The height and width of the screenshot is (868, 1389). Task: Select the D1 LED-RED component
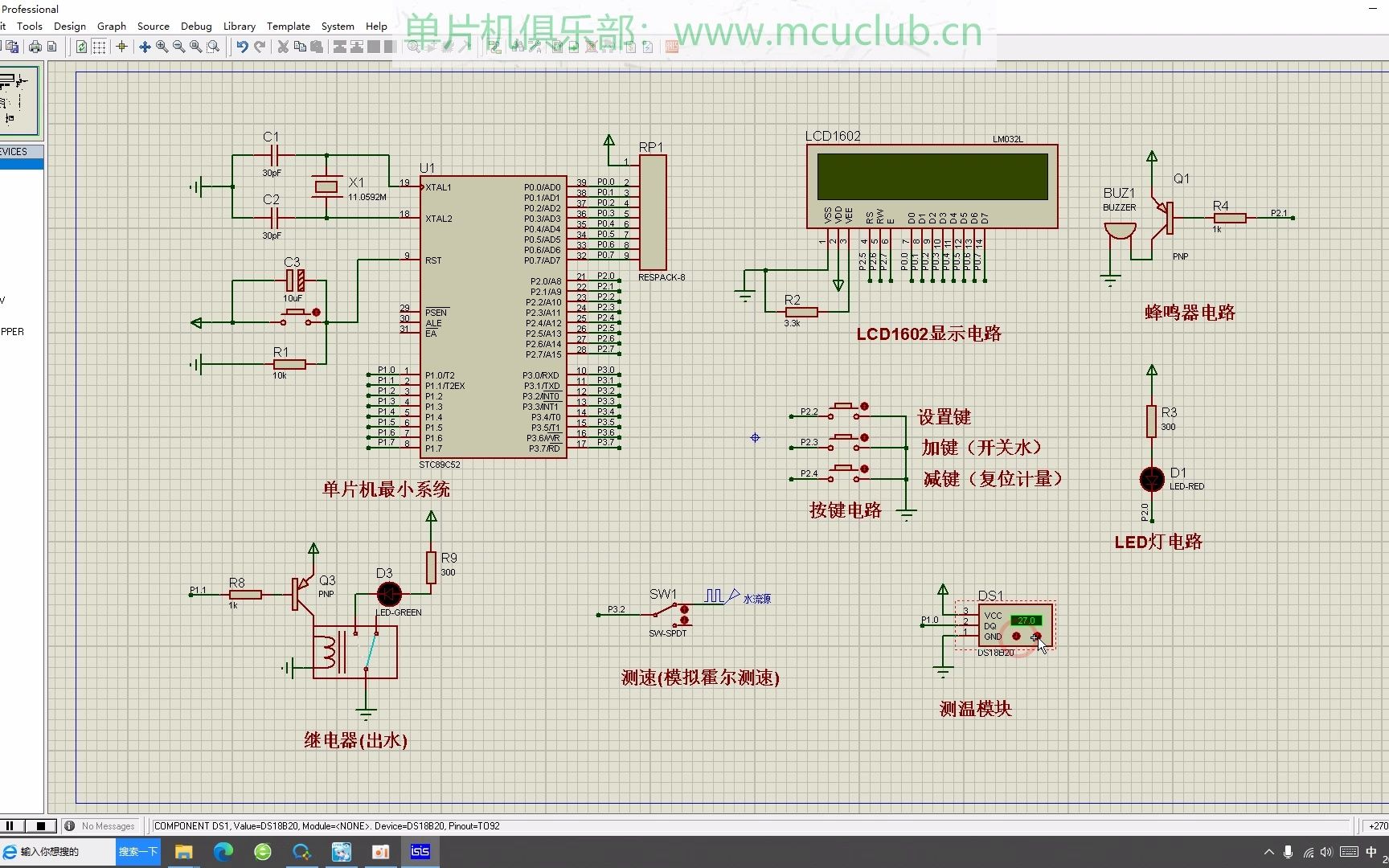(x=1152, y=479)
